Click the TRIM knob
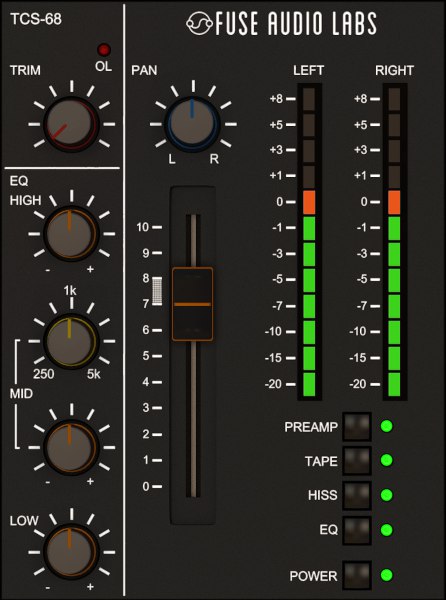This screenshot has width=446, height=600. click(71, 124)
